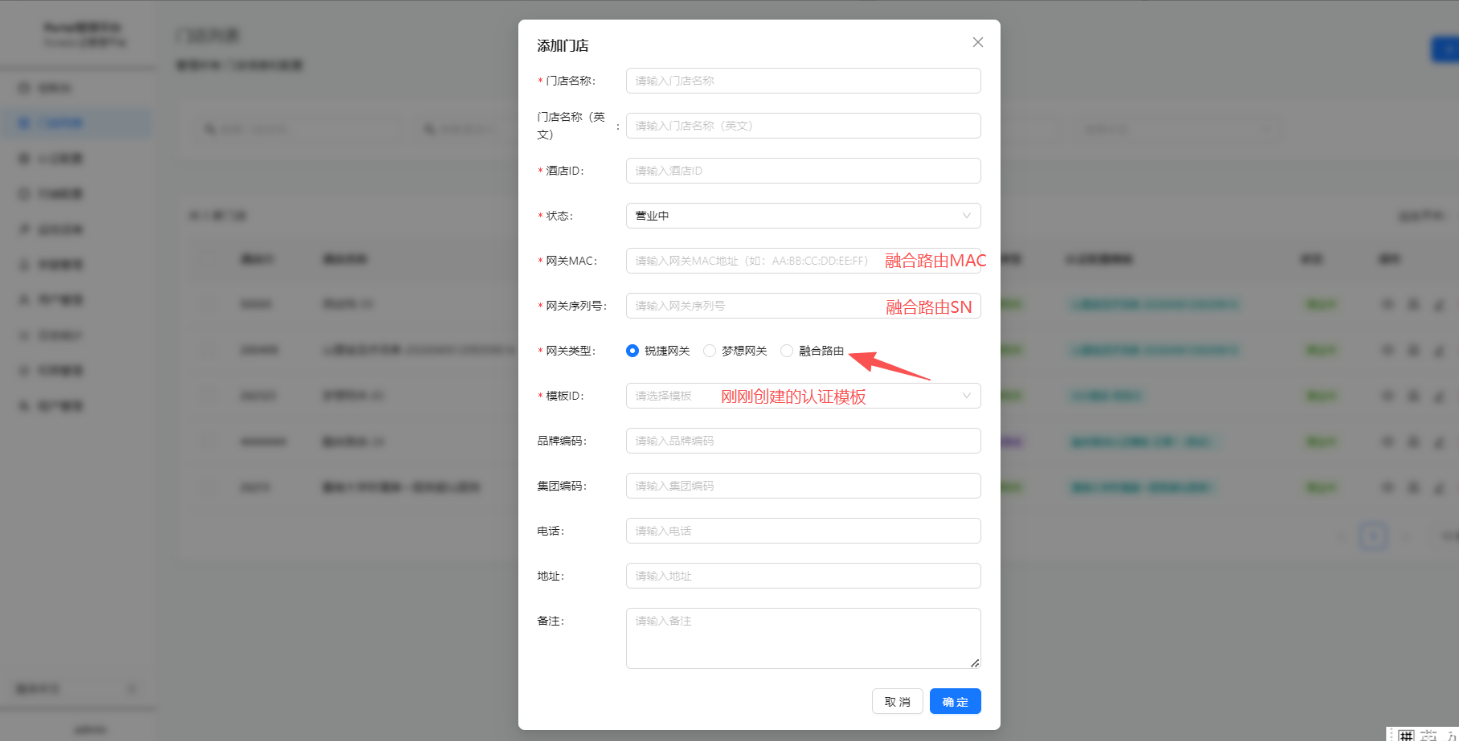Click the 网关序列号 input field
Image resolution: width=1459 pixels, height=741 pixels.
803,306
